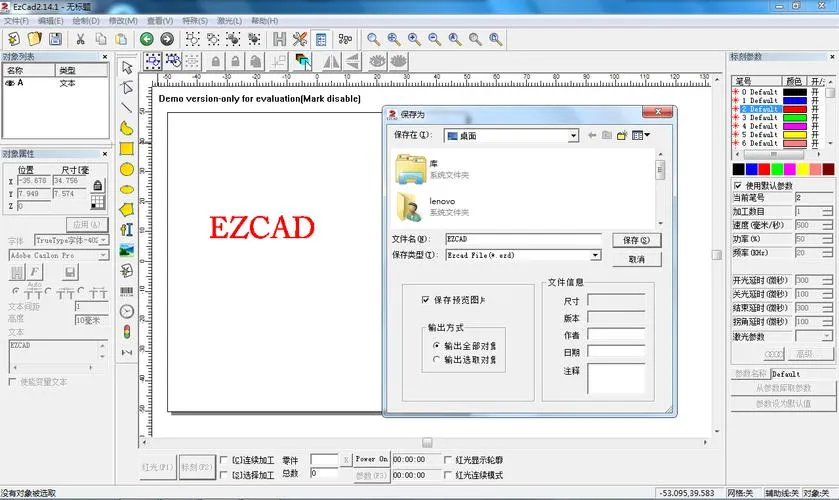839x500 pixels.
Task: Pick the blue color swatch in palette
Action: tap(751, 169)
